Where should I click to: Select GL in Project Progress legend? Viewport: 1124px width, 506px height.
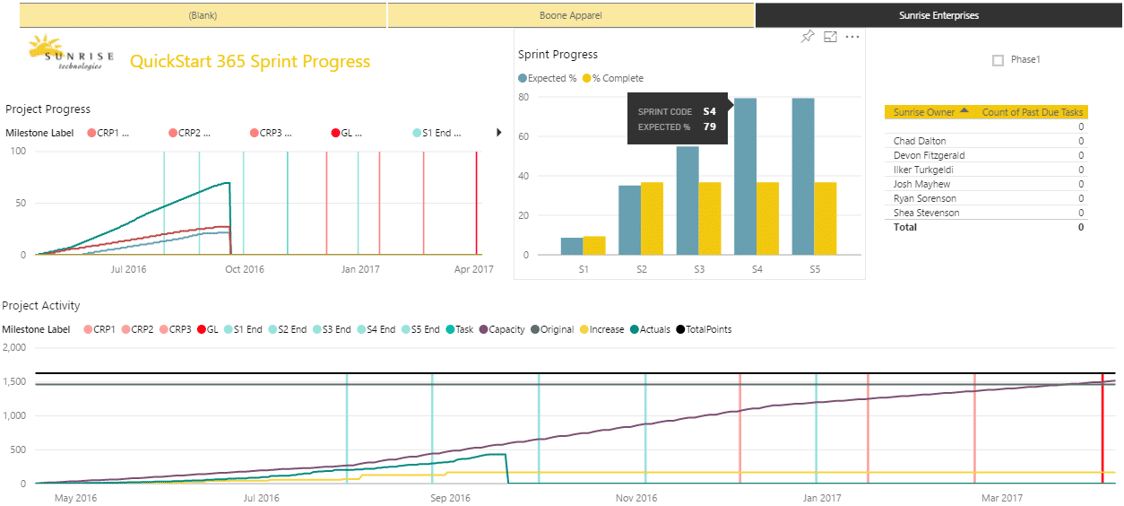tap(347, 133)
